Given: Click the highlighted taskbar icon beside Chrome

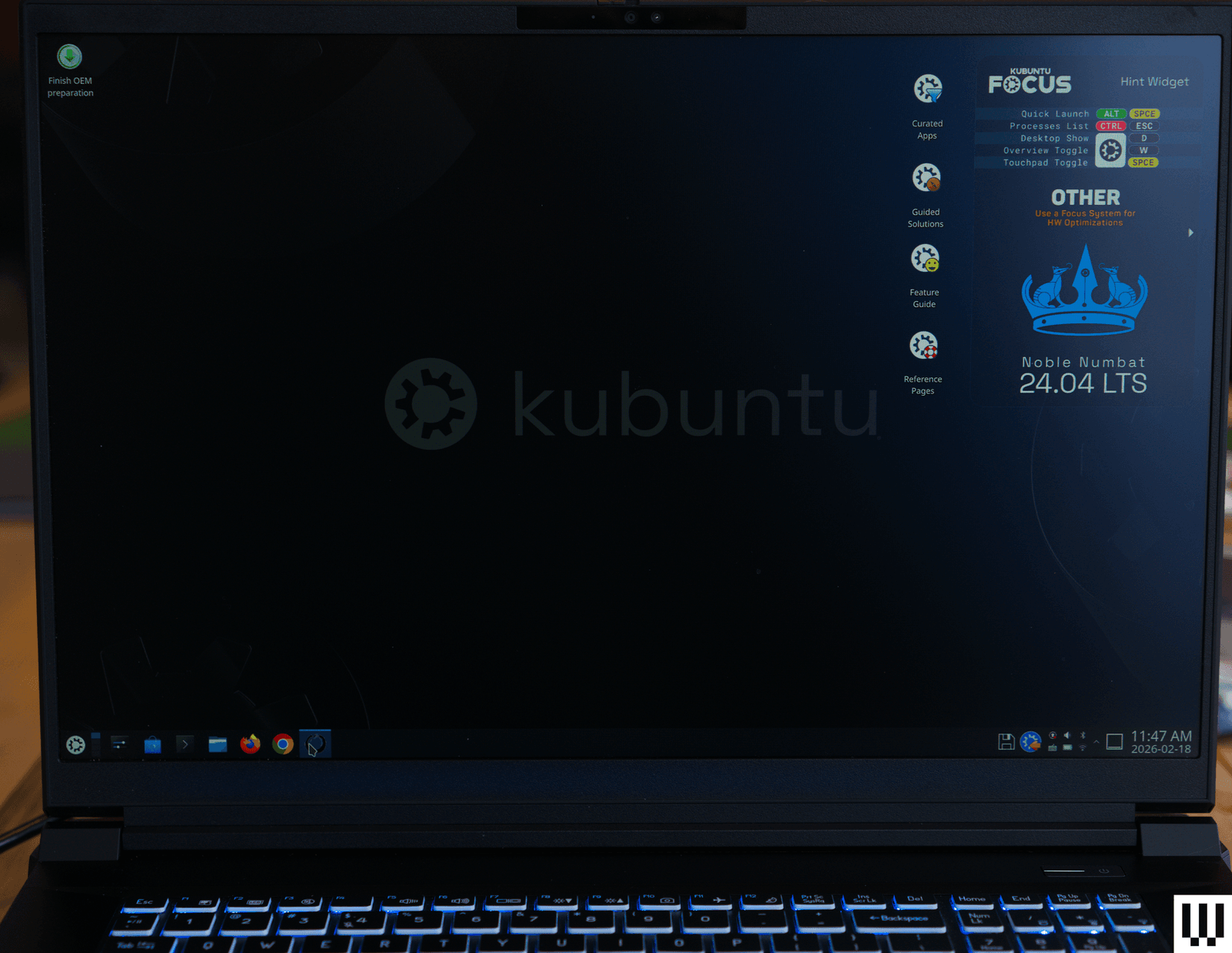Looking at the screenshot, I should [x=315, y=744].
